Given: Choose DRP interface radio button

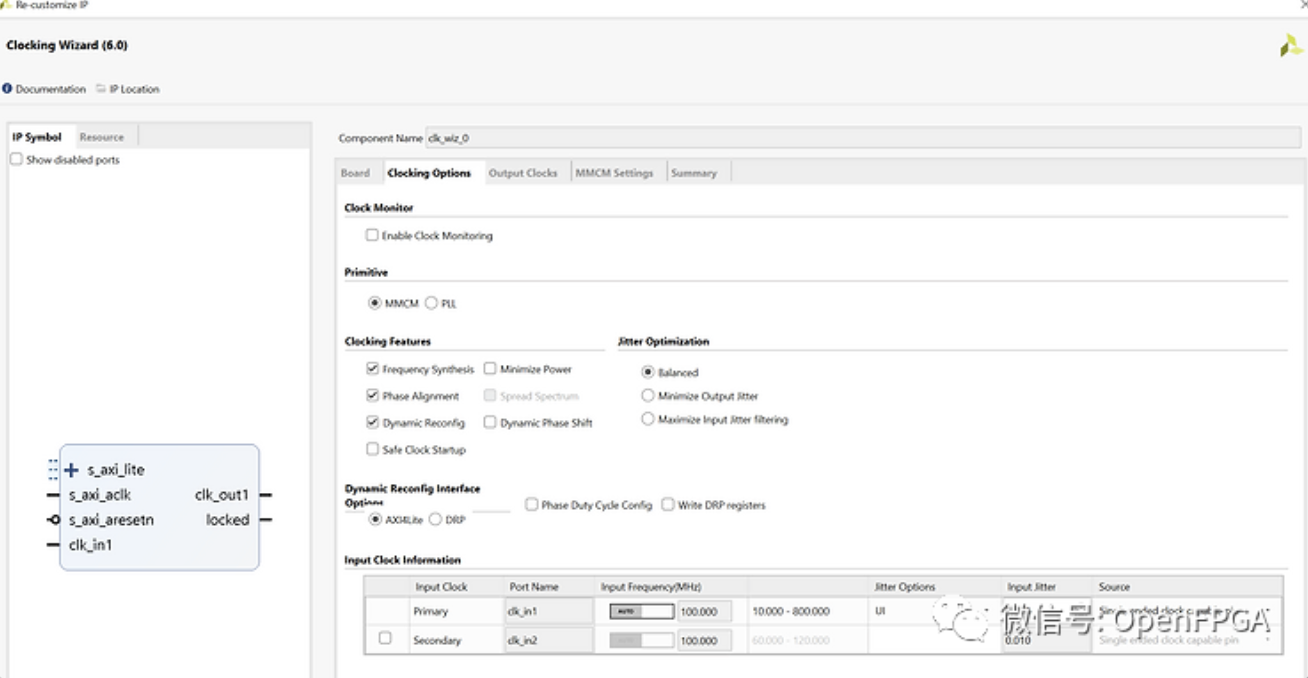Looking at the screenshot, I should pos(435,519).
